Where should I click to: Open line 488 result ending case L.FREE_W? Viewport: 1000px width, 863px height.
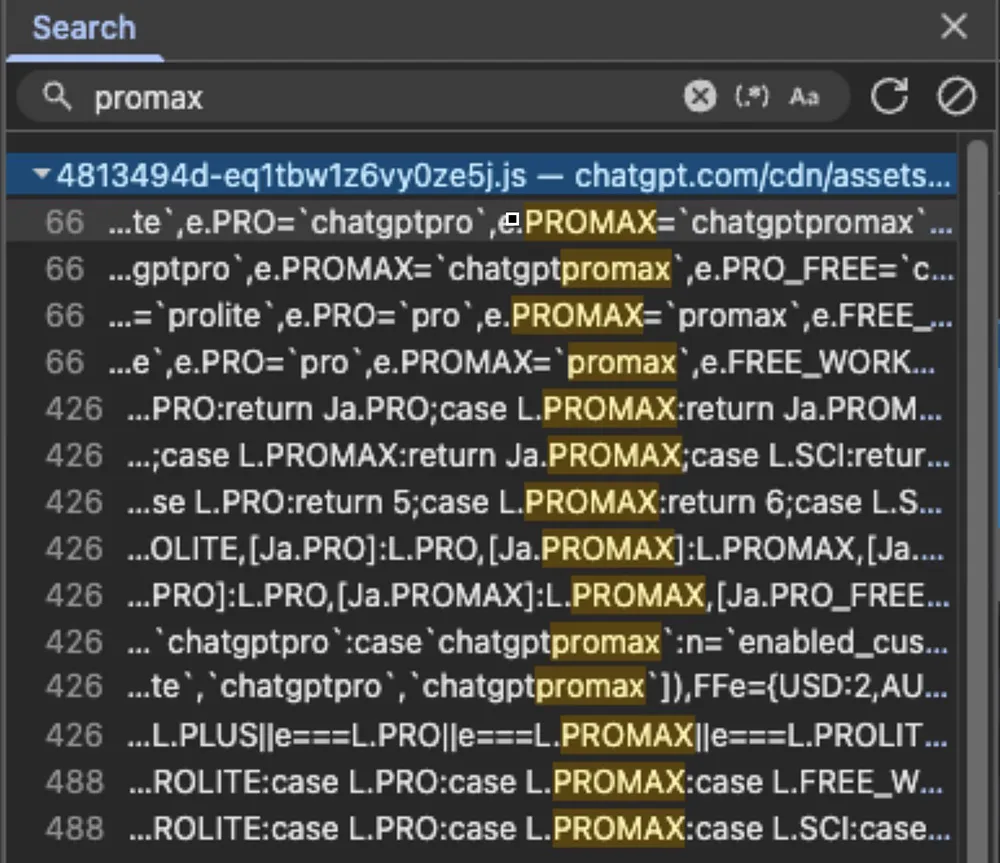(x=482, y=782)
